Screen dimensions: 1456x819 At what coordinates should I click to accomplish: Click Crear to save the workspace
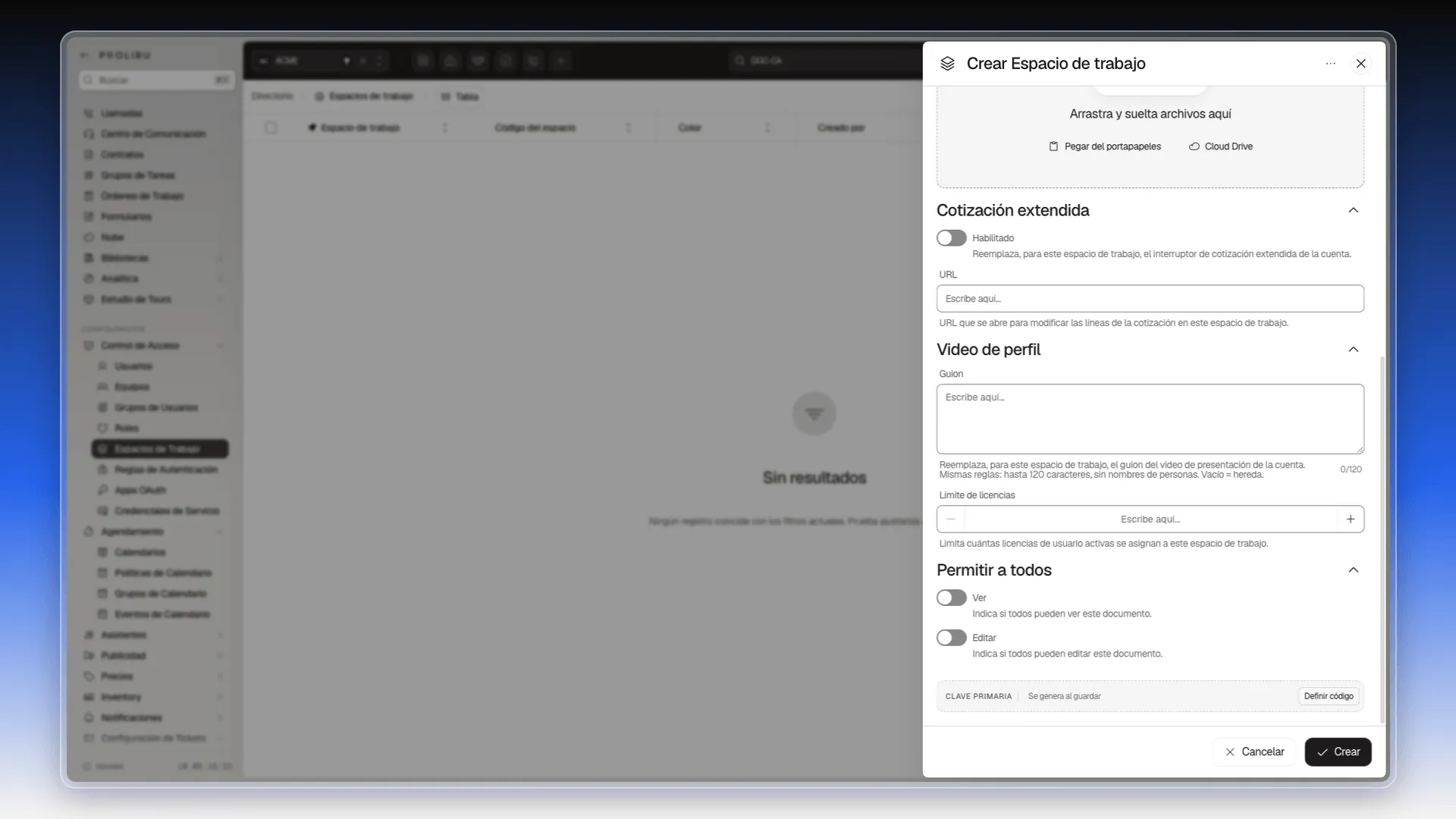coord(1338,752)
